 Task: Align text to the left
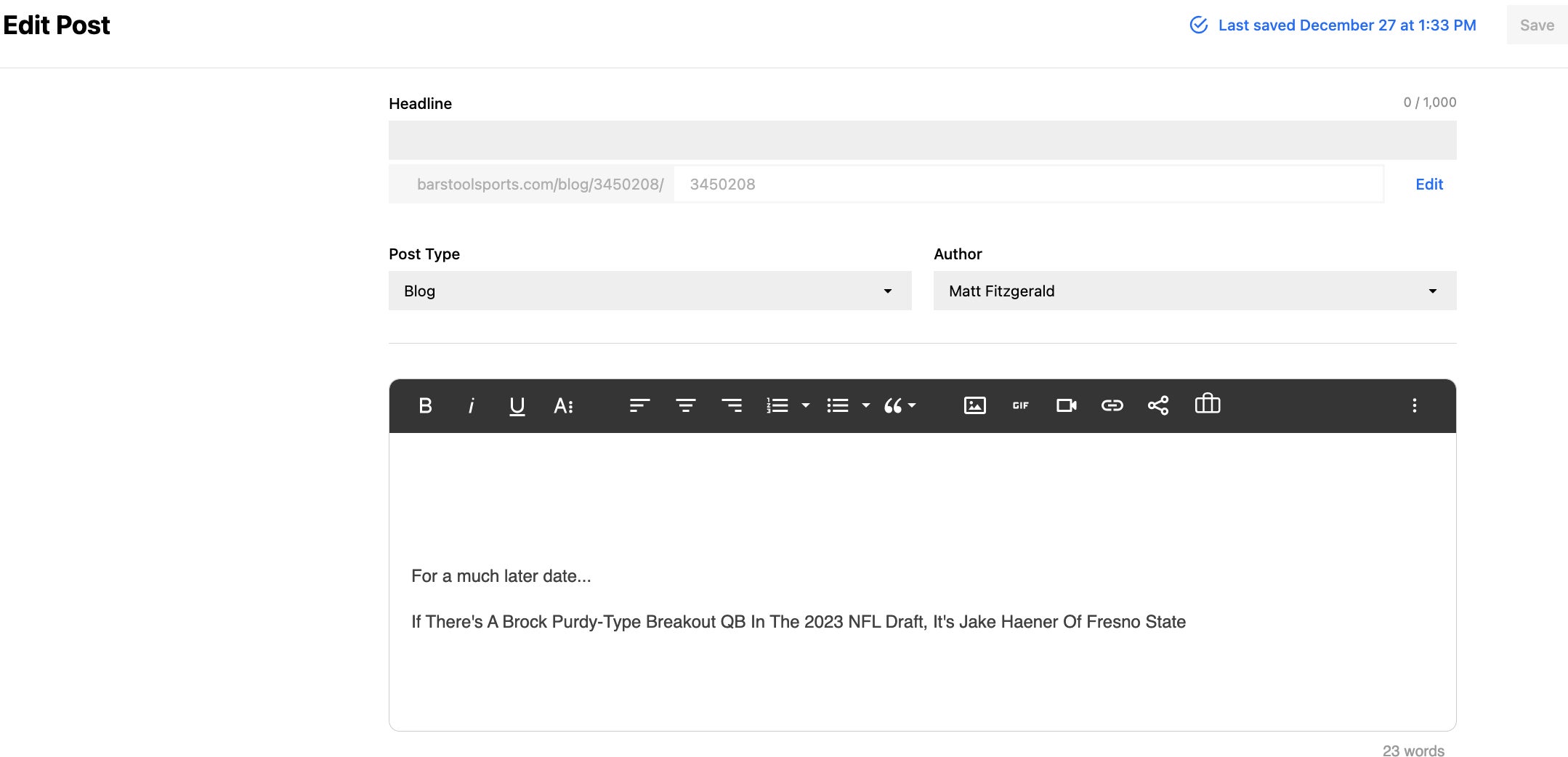pos(639,405)
